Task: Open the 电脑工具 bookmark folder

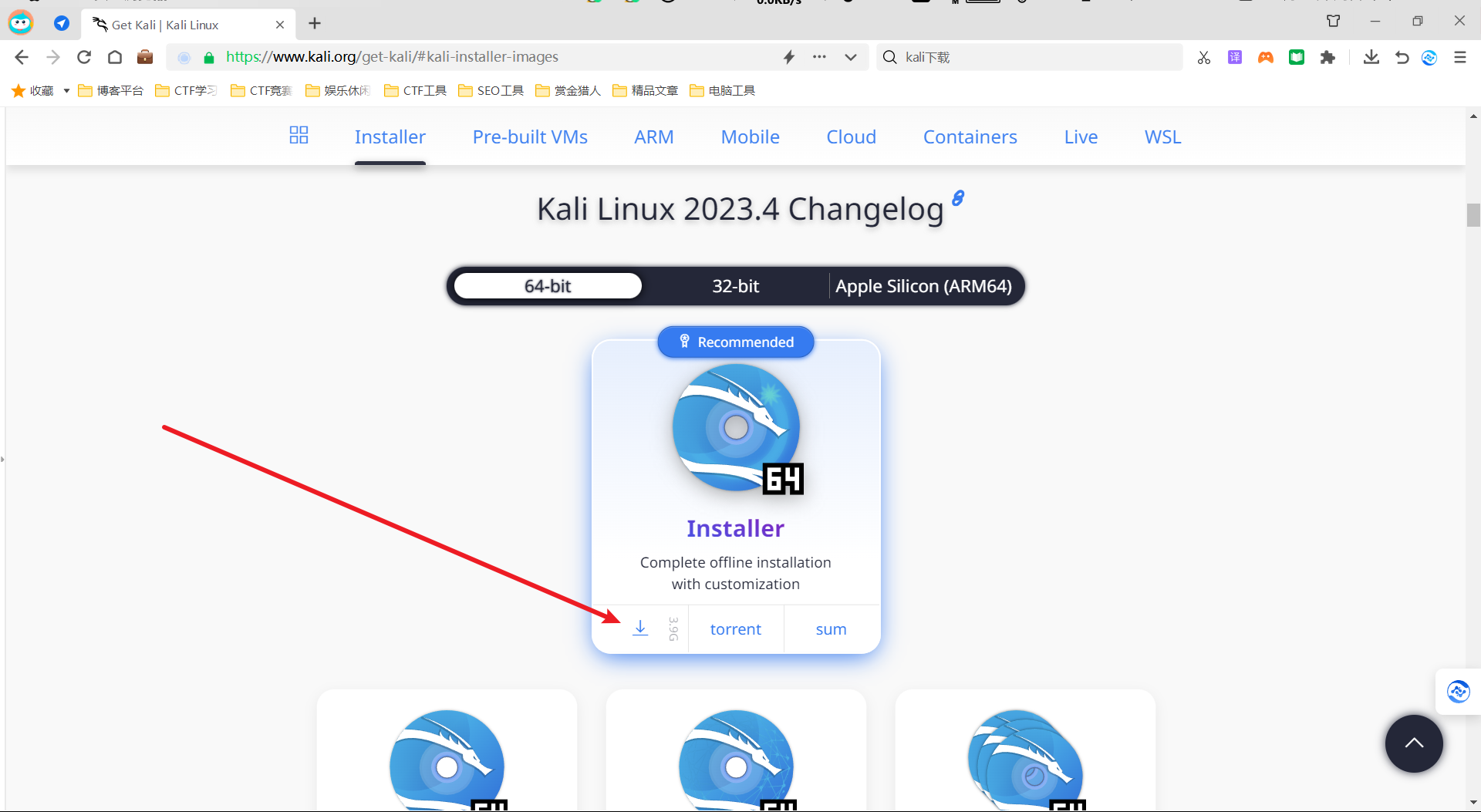Action: 722,90
